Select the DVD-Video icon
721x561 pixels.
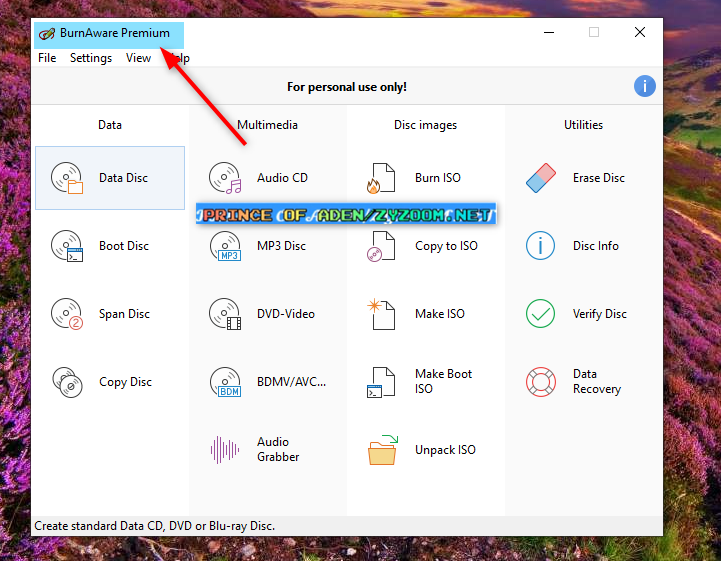click(x=225, y=314)
